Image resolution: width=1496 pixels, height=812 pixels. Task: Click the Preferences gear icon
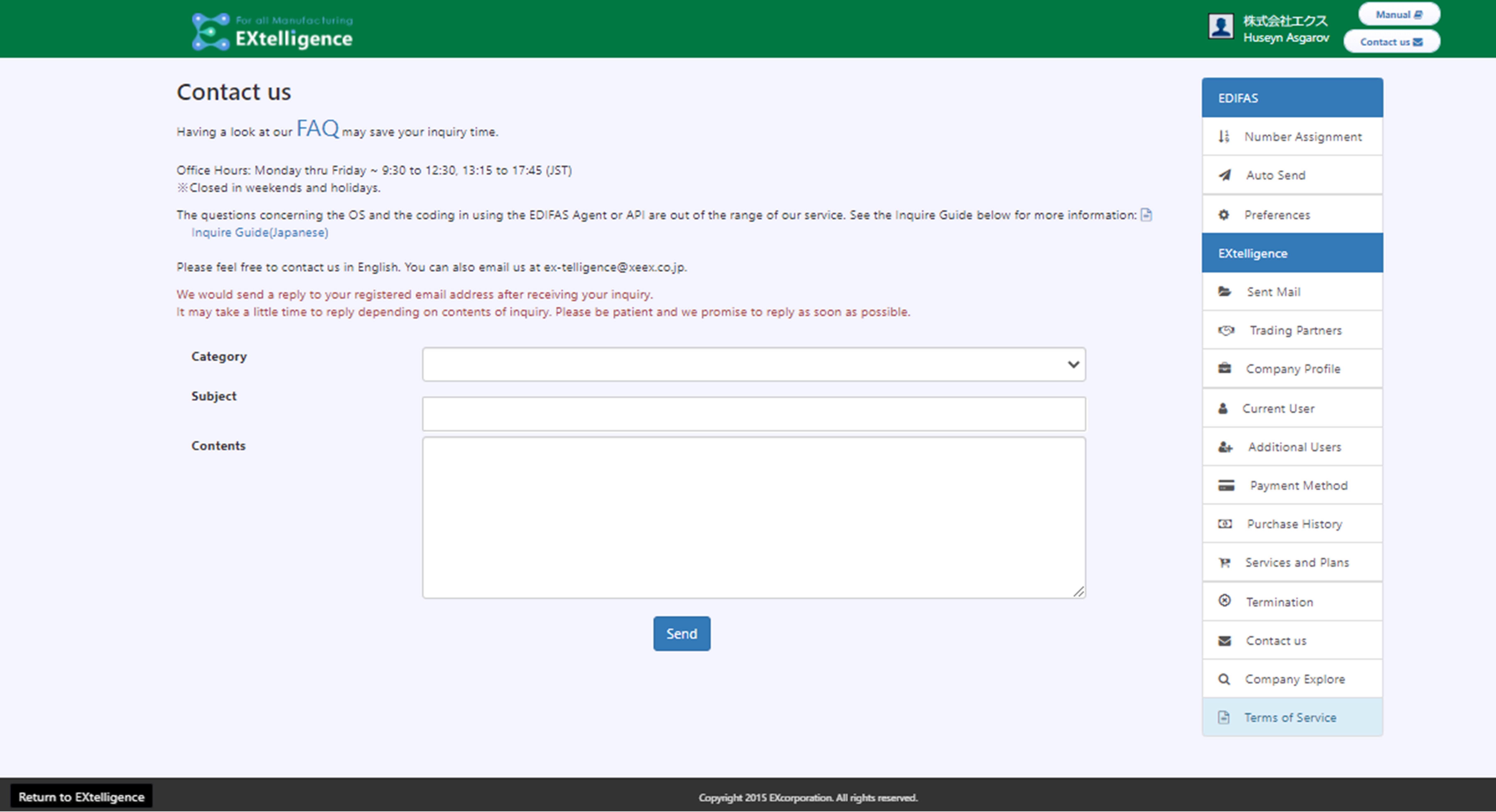pos(1224,215)
